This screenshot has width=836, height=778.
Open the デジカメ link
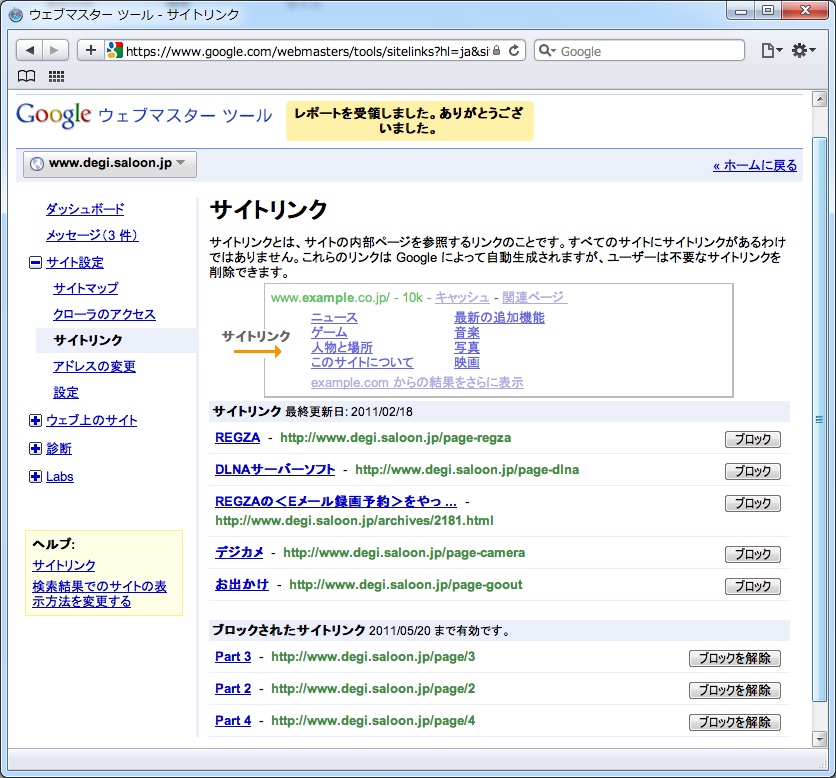pyautogui.click(x=239, y=552)
